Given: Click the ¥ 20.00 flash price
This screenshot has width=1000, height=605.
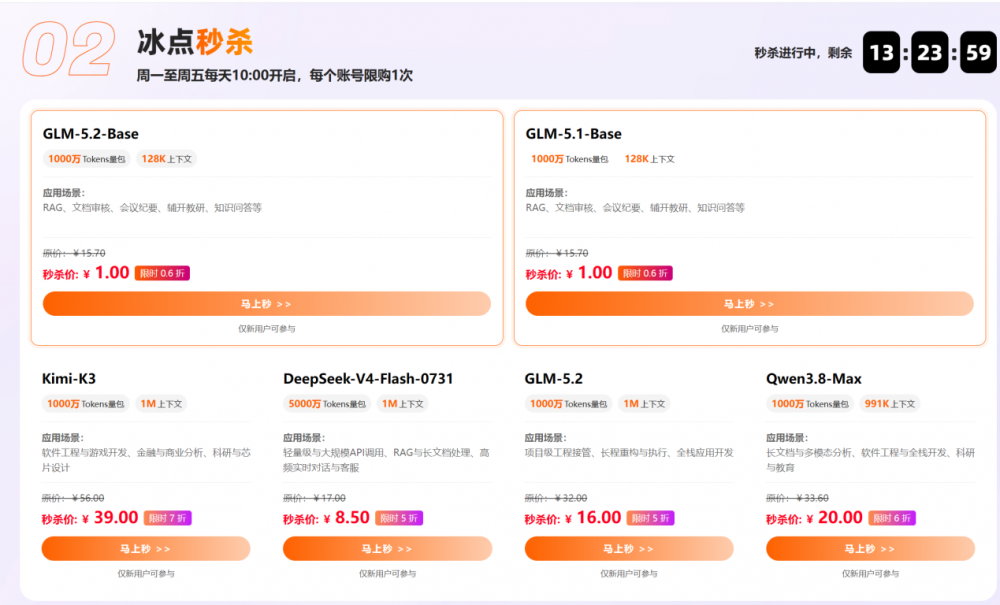Looking at the screenshot, I should [835, 518].
